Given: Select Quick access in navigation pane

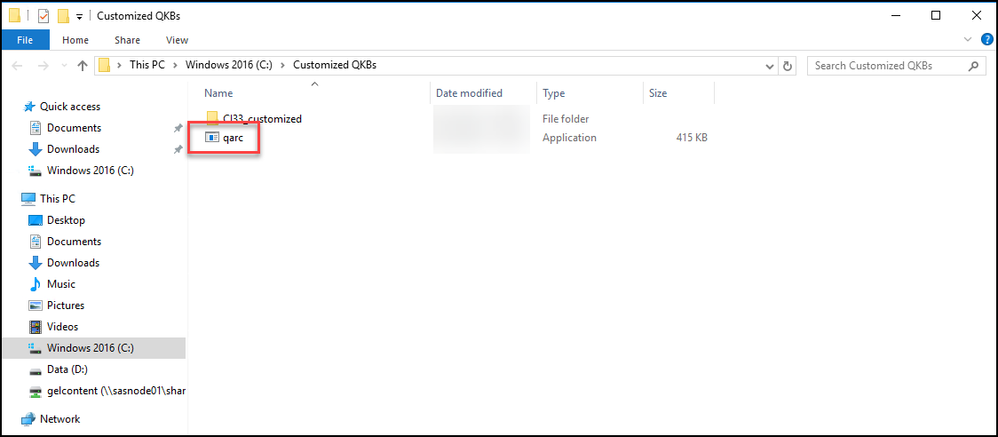Looking at the screenshot, I should [70, 106].
